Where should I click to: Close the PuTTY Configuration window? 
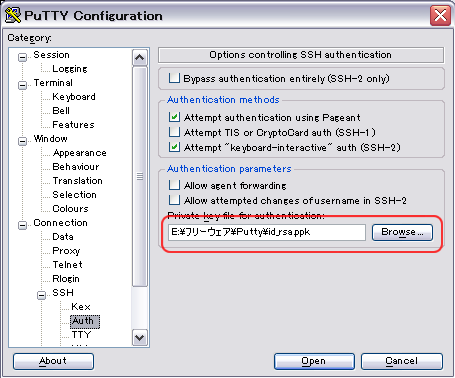click(x=440, y=15)
